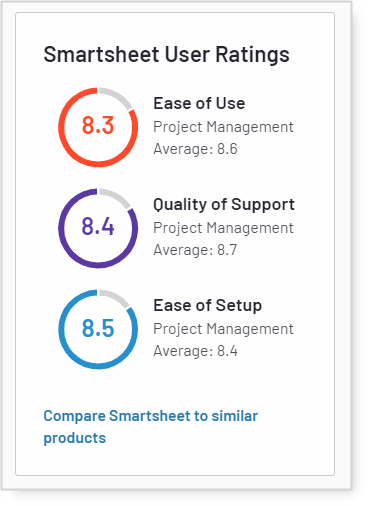The image size is (368, 506).
Task: Click Project Management under Quality of Support
Action: pyautogui.click(x=223, y=228)
